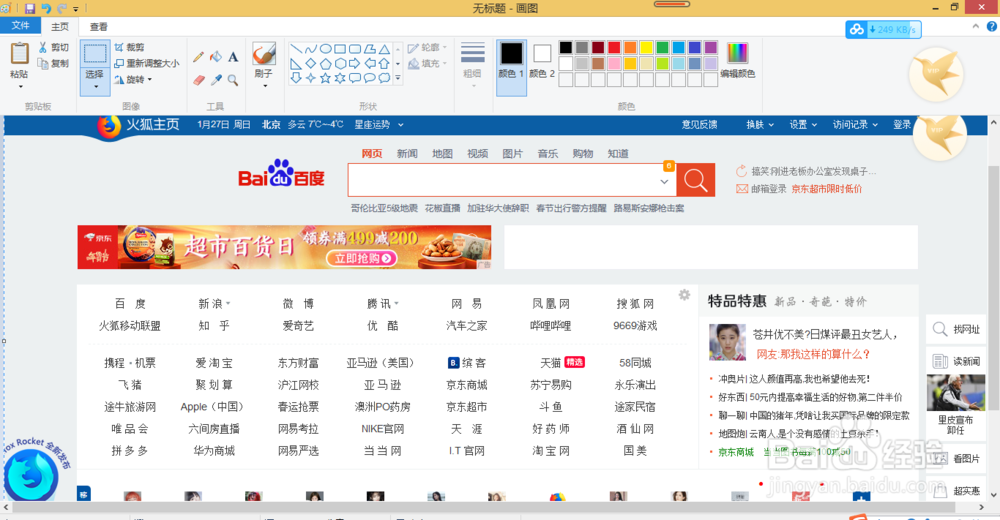
Task: Switch to the 主页 ribbon tab
Action: point(60,26)
